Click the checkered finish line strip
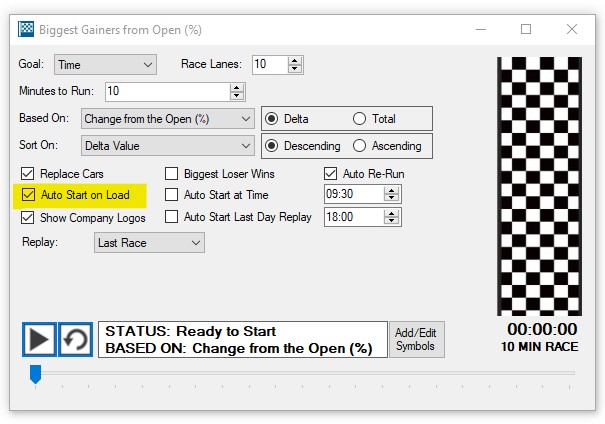Screen dimensions: 605x424 [539, 186]
